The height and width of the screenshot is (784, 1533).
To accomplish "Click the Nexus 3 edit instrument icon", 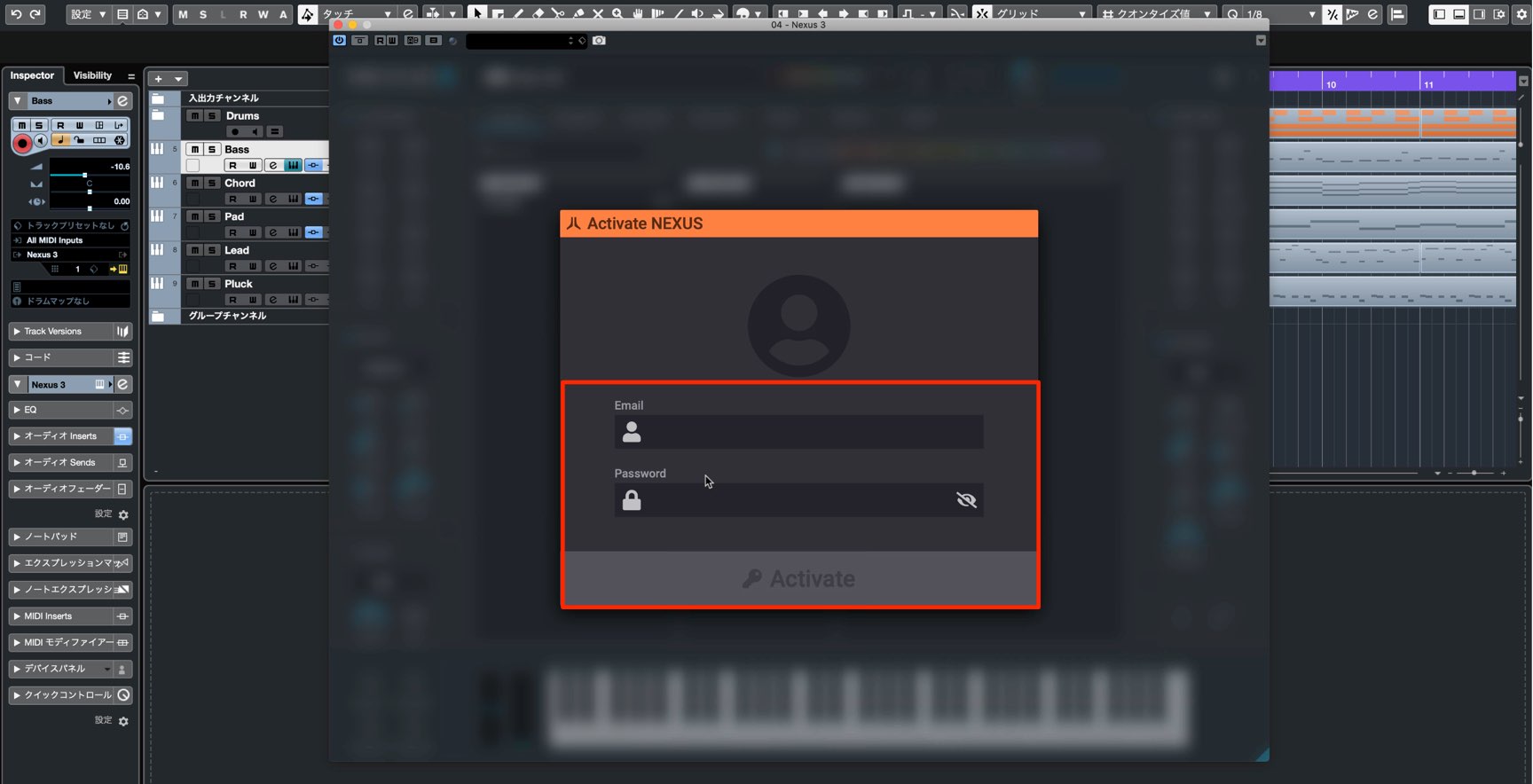I will 99,385.
